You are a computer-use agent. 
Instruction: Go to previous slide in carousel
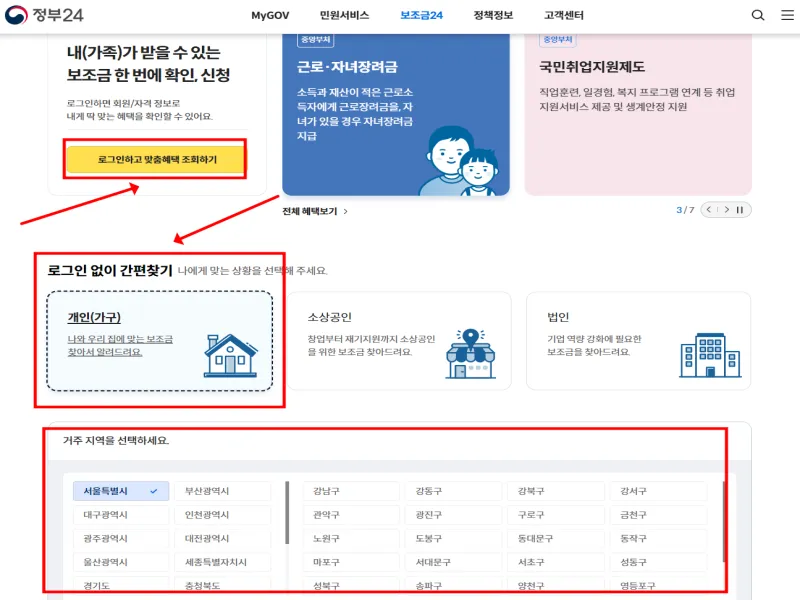710,210
